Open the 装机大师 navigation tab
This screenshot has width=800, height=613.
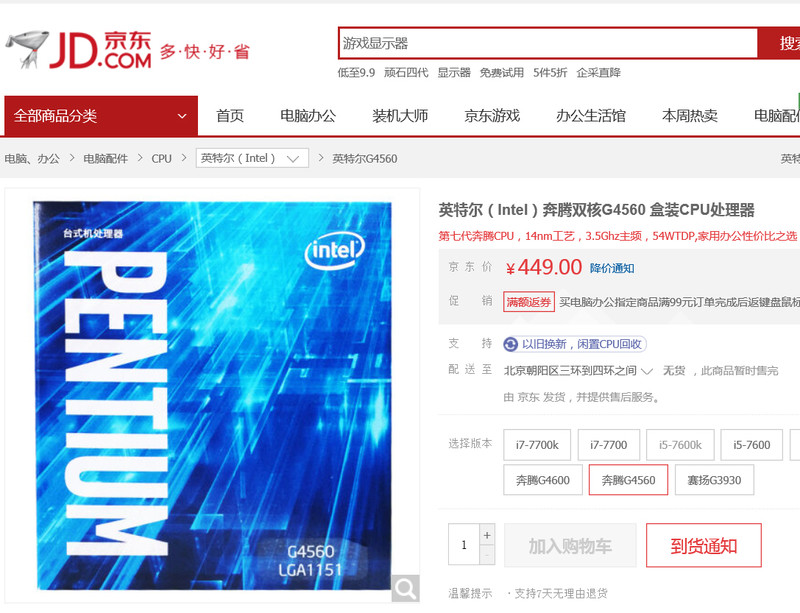point(400,116)
